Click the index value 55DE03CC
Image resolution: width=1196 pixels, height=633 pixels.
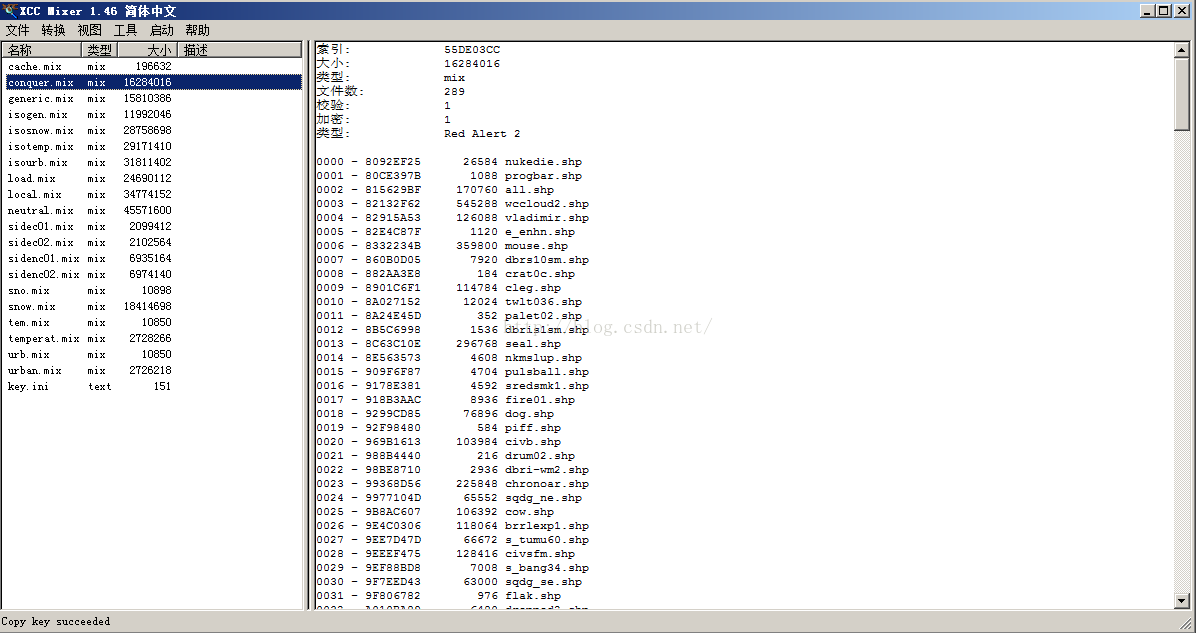click(472, 50)
